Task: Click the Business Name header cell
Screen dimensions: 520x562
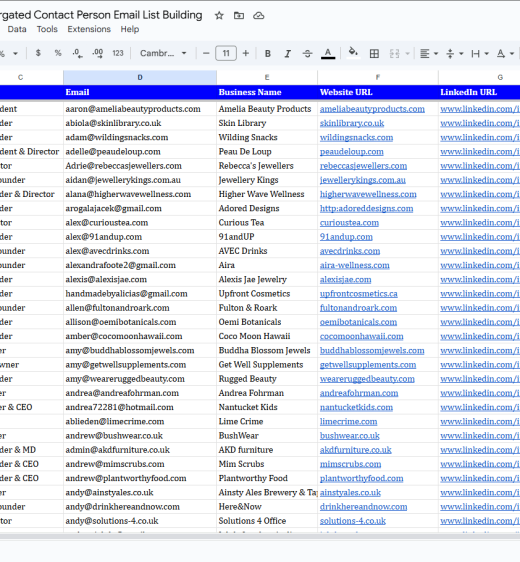Action: [x=267, y=92]
